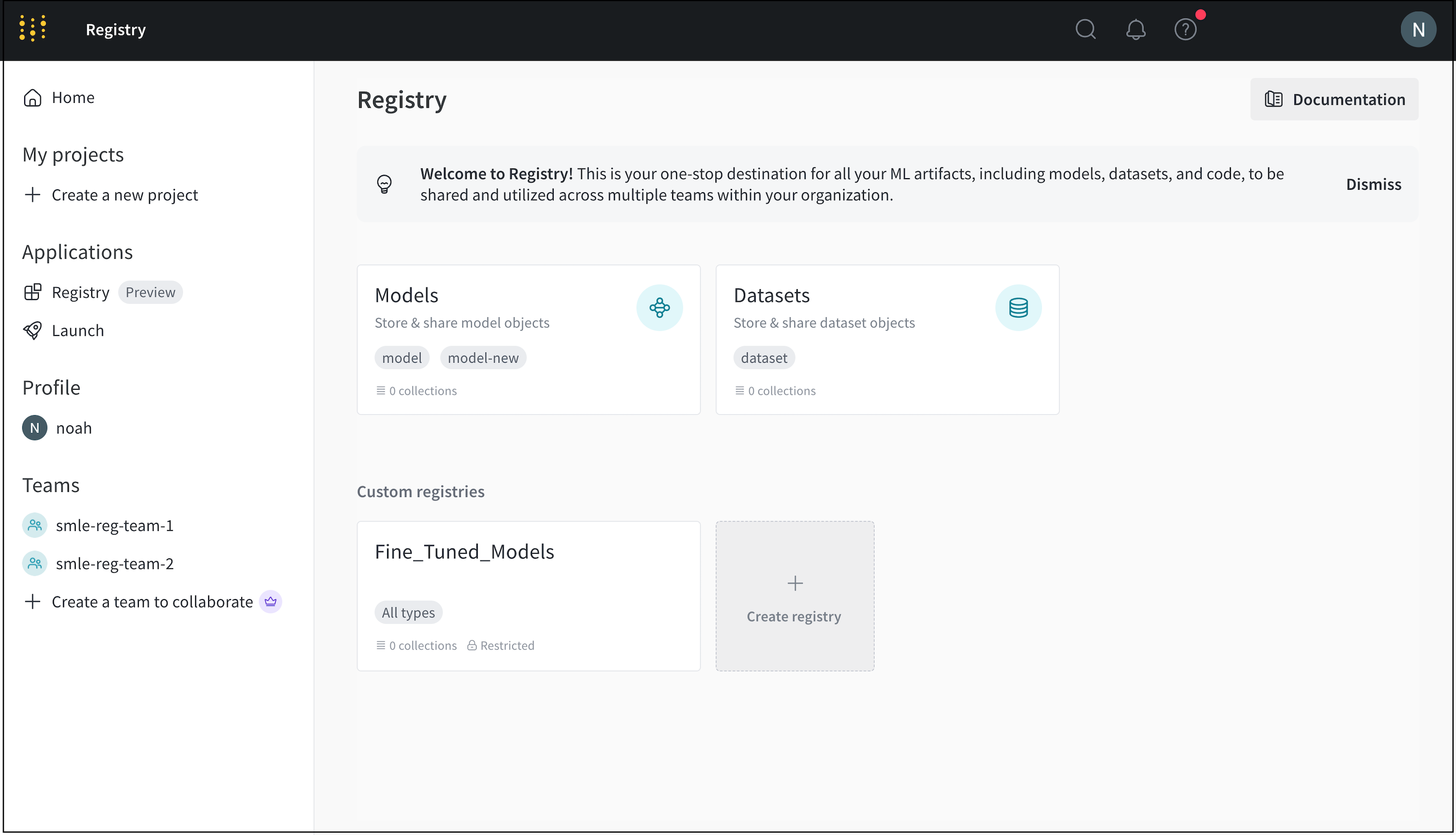This screenshot has width=1456, height=835.
Task: Select Registry under Applications
Action: [80, 292]
